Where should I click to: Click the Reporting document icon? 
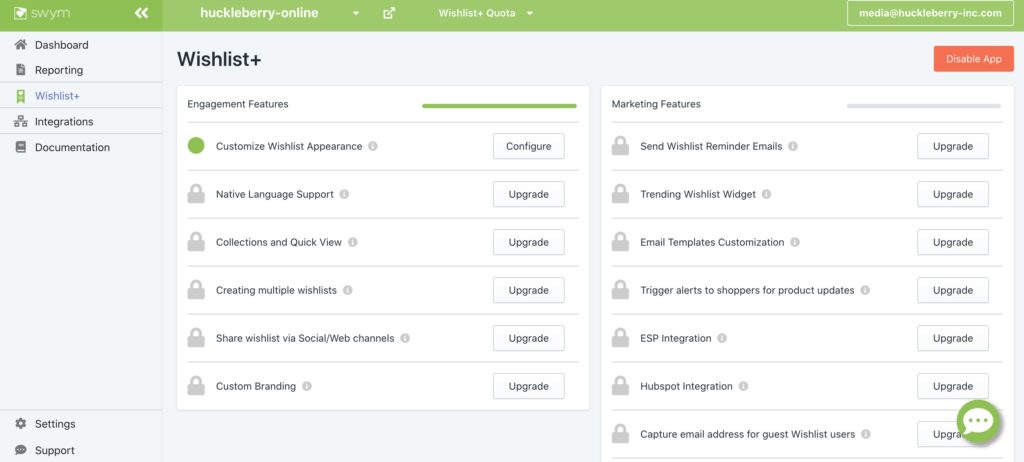click(x=21, y=69)
